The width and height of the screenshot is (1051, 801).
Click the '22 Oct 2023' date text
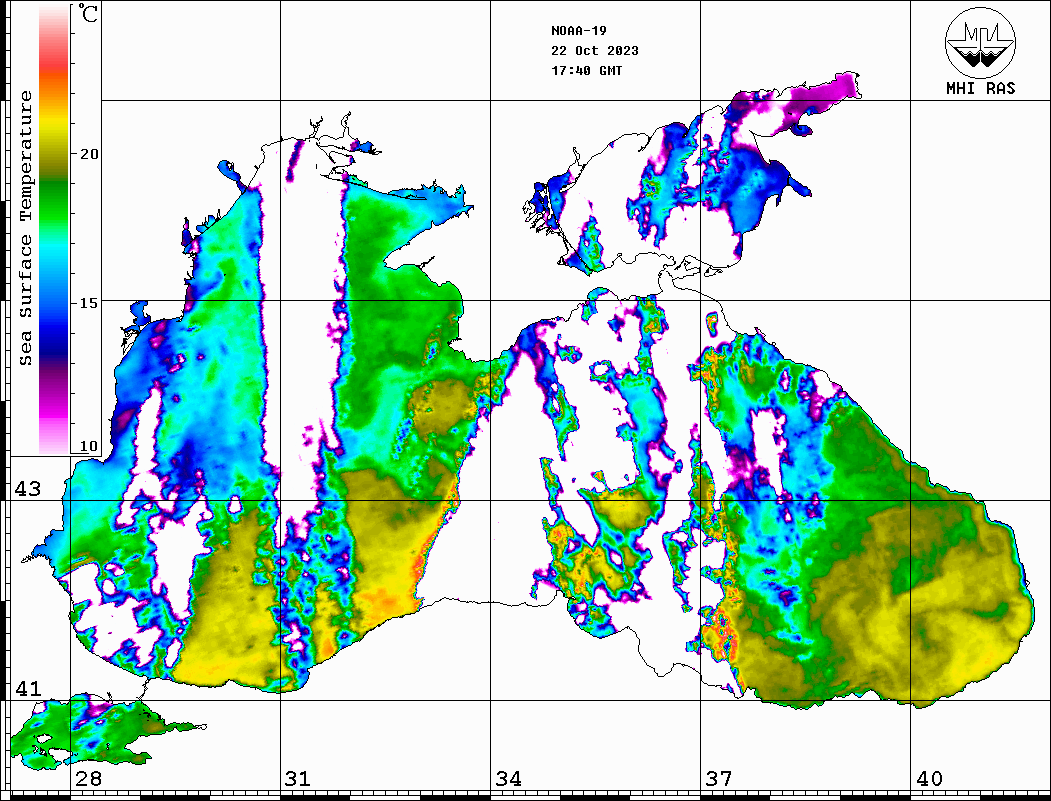pyautogui.click(x=595, y=51)
